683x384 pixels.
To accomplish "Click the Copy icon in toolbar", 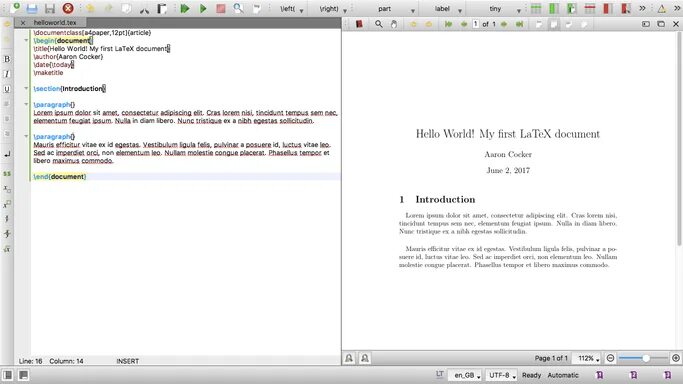I will [x=126, y=8].
